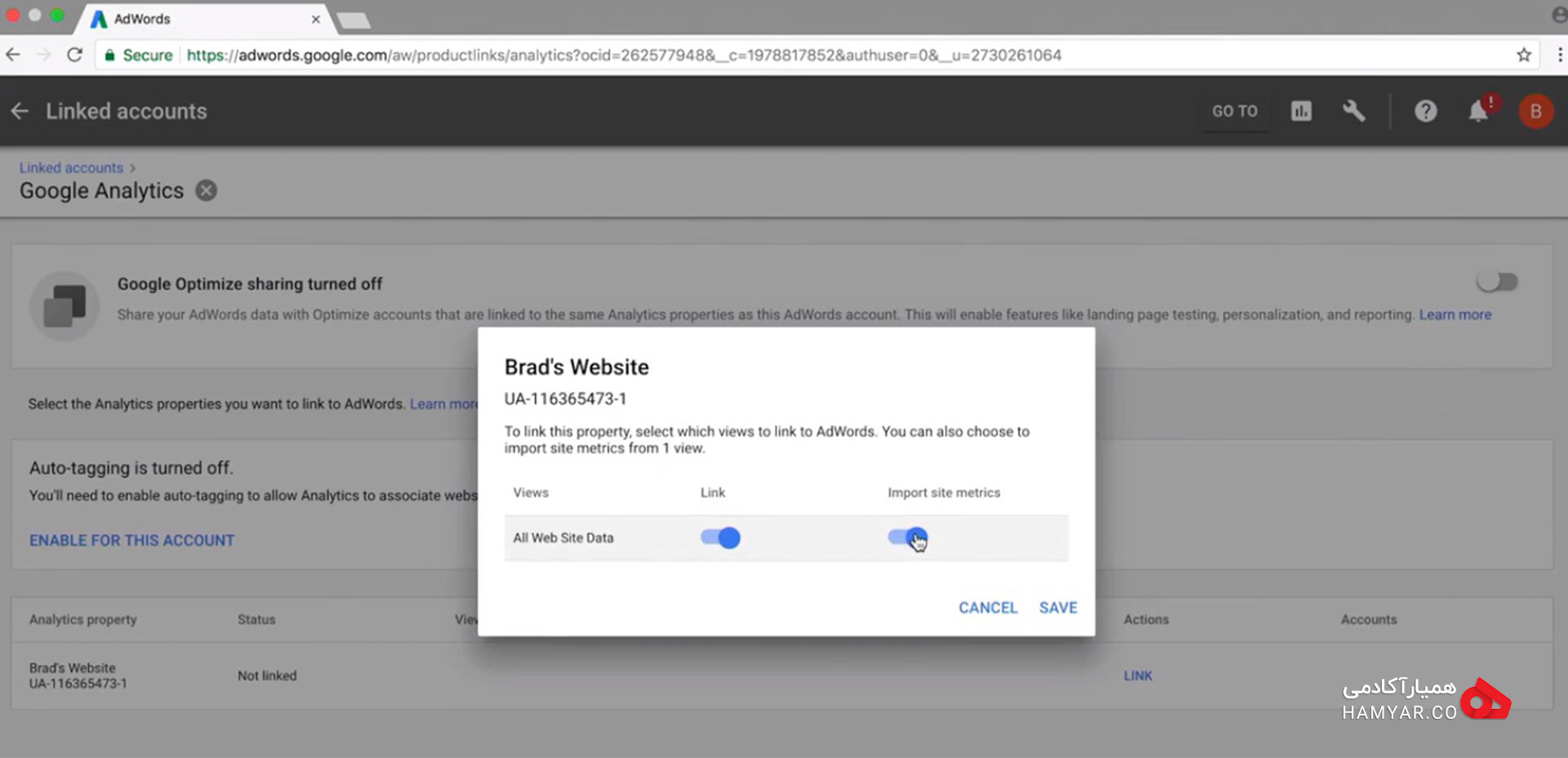Close the AdWords tab
This screenshot has height=758, width=1568.
[x=315, y=19]
